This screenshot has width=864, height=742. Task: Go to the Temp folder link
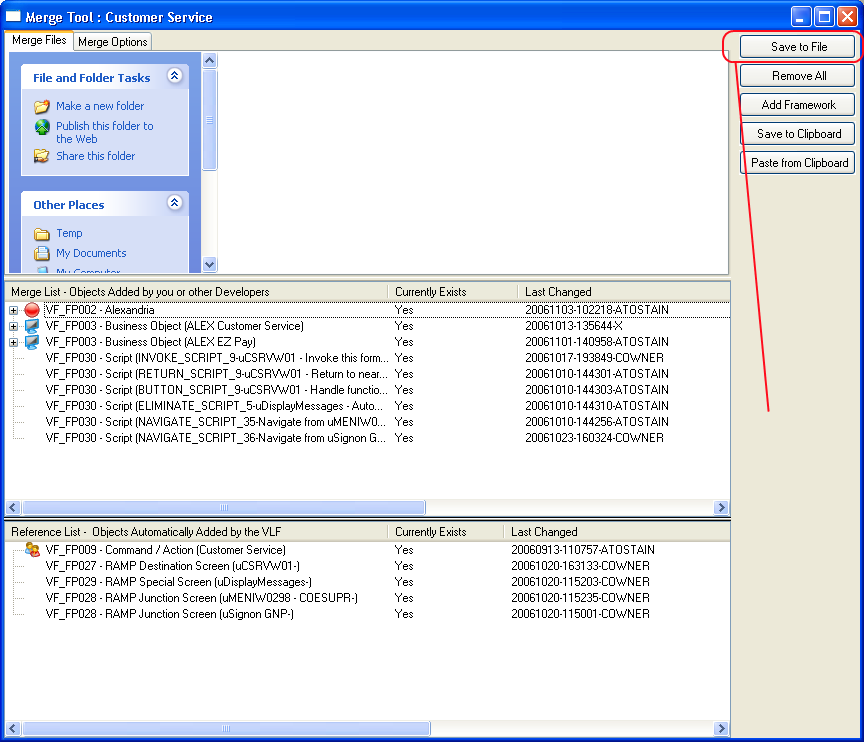(69, 233)
